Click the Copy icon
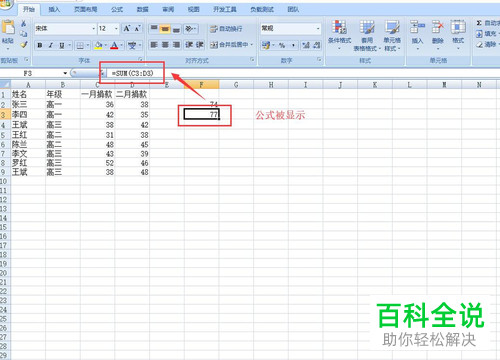Image resolution: width=500 pixels, height=360 pixels. point(23,34)
